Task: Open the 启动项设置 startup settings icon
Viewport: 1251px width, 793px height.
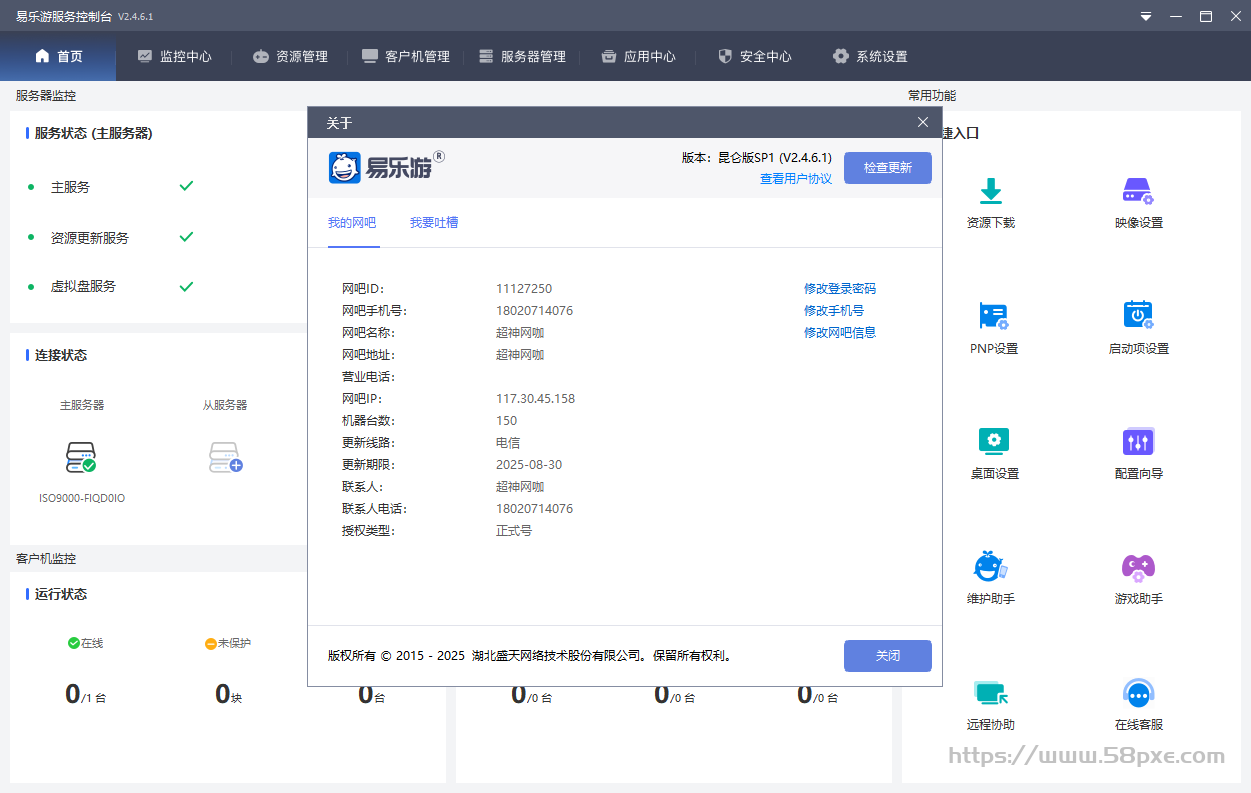Action: (x=1138, y=315)
